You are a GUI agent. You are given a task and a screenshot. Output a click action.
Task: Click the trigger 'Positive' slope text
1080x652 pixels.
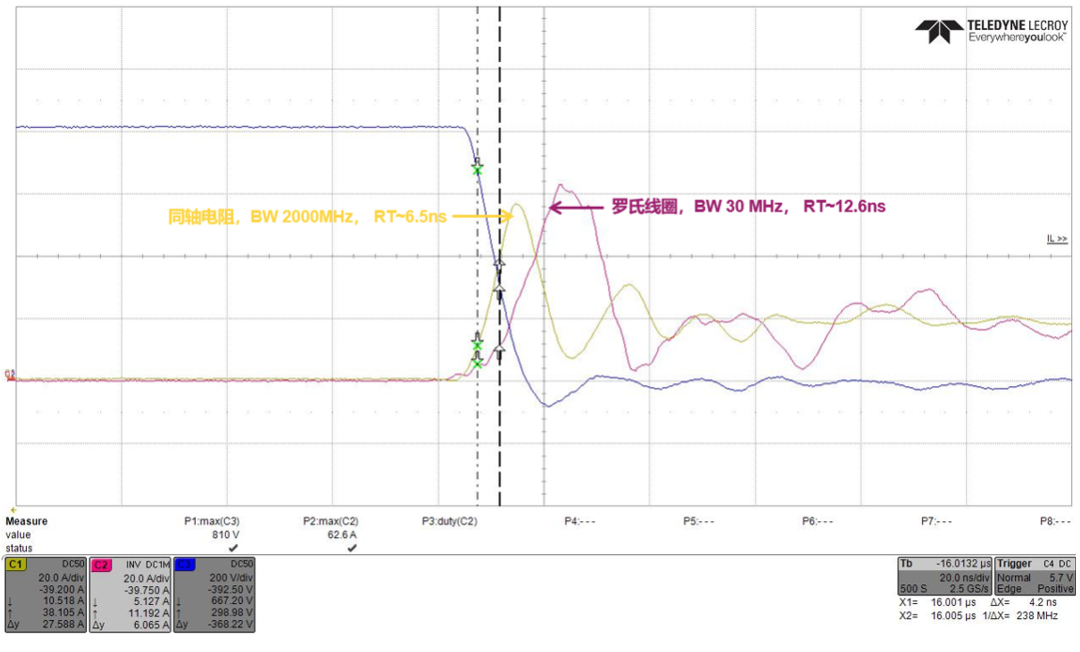[1055, 589]
